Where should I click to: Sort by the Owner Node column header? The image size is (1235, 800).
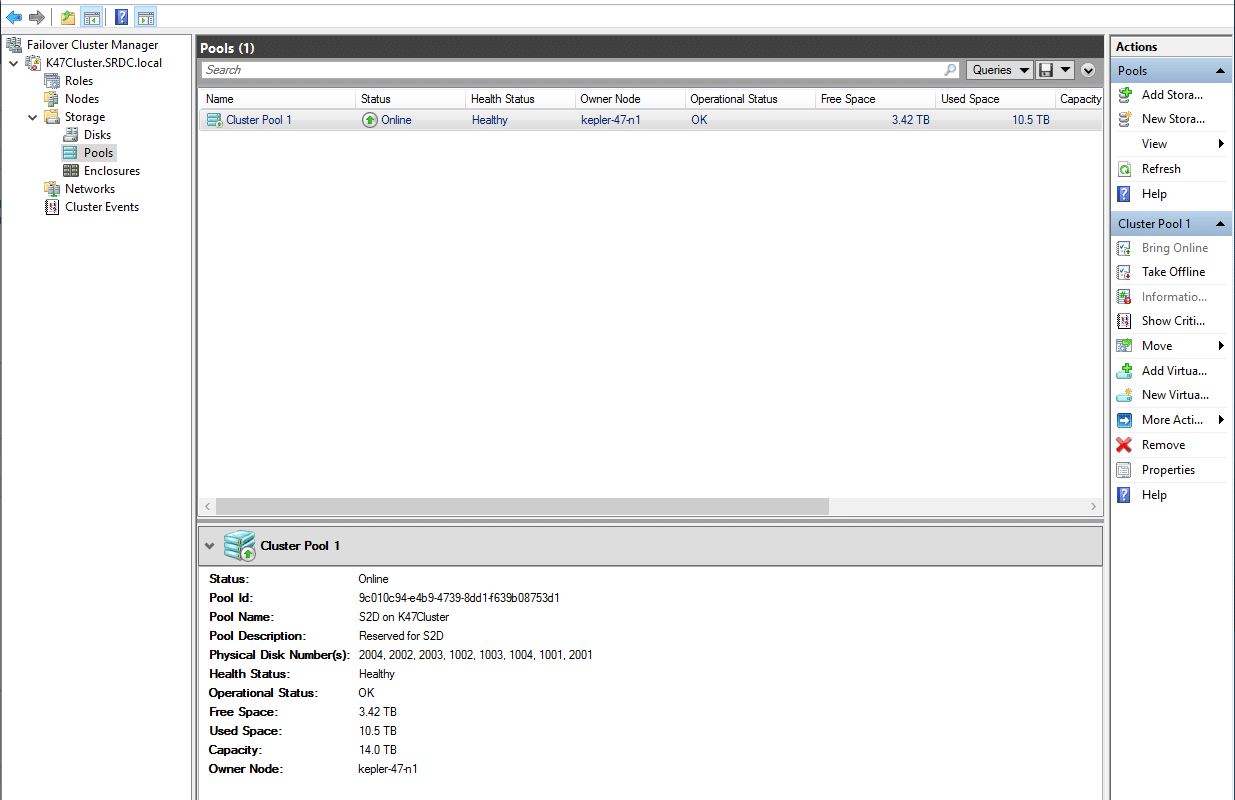pyautogui.click(x=630, y=99)
